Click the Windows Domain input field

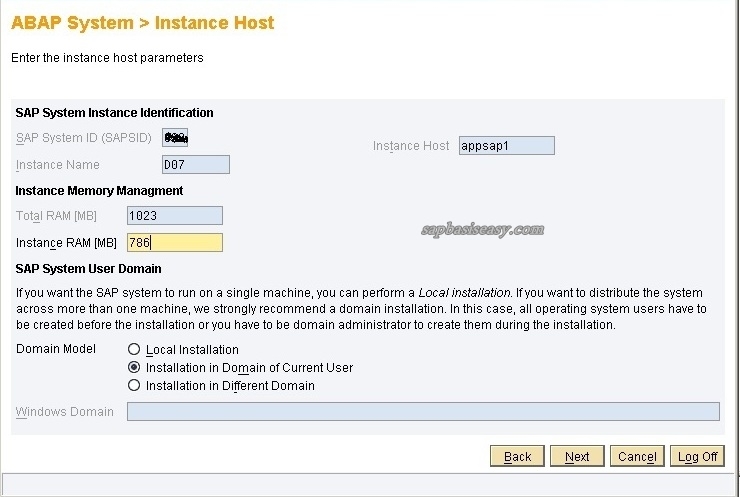423,411
